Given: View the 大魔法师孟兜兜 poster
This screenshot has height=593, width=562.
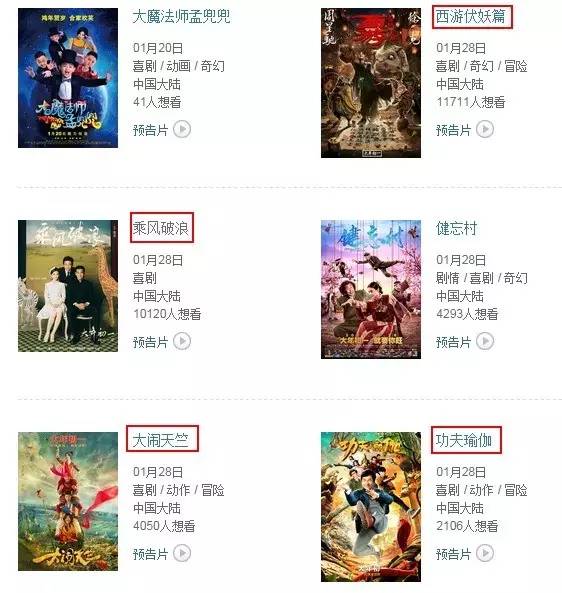Looking at the screenshot, I should [68, 78].
